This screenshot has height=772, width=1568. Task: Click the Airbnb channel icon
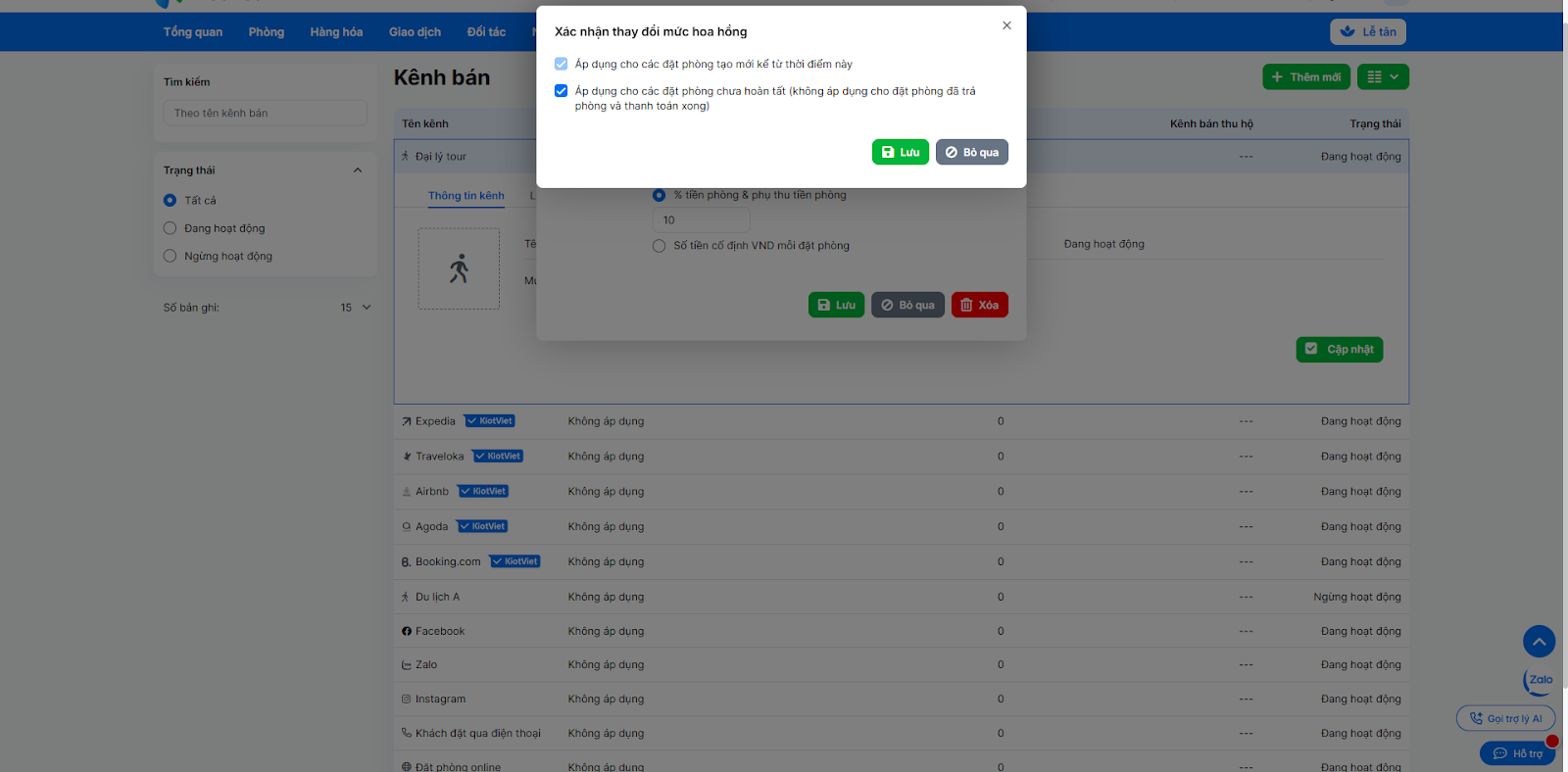(407, 492)
